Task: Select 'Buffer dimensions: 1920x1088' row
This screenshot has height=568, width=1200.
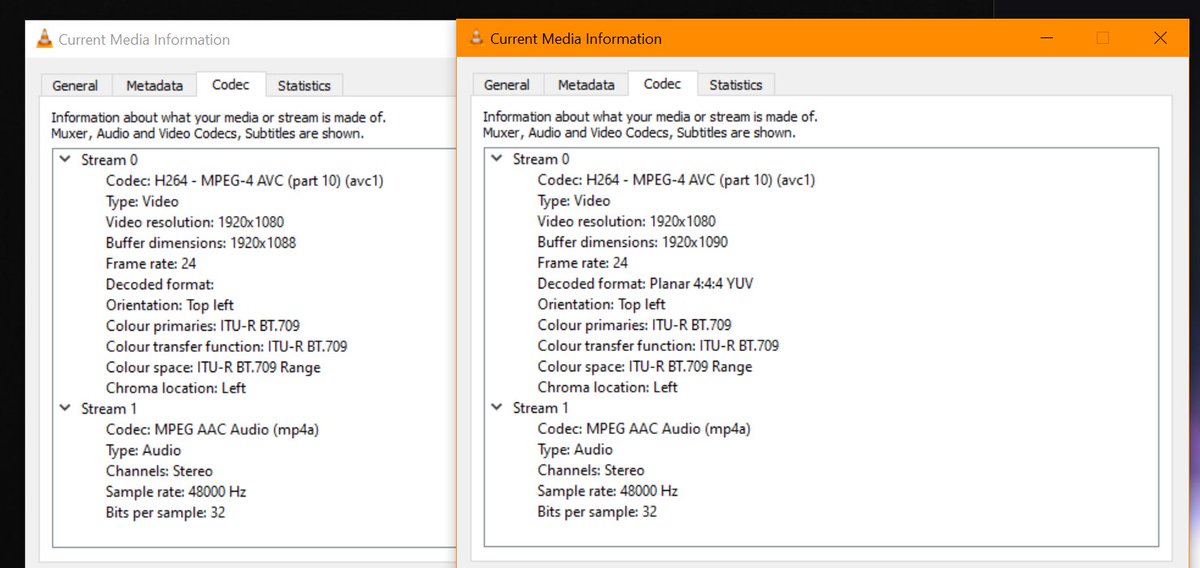Action: (201, 243)
